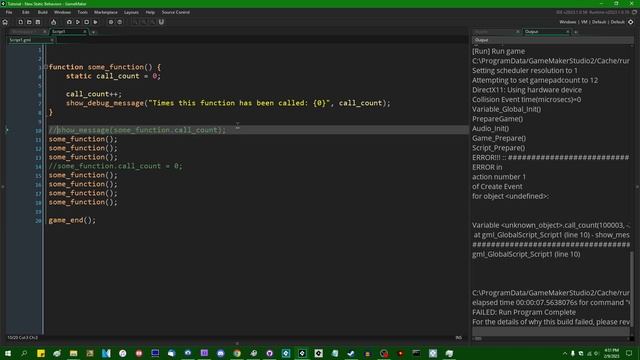Click the Output panel horizontal scrollbar
The height and width of the screenshot is (360, 640).
click(478, 338)
